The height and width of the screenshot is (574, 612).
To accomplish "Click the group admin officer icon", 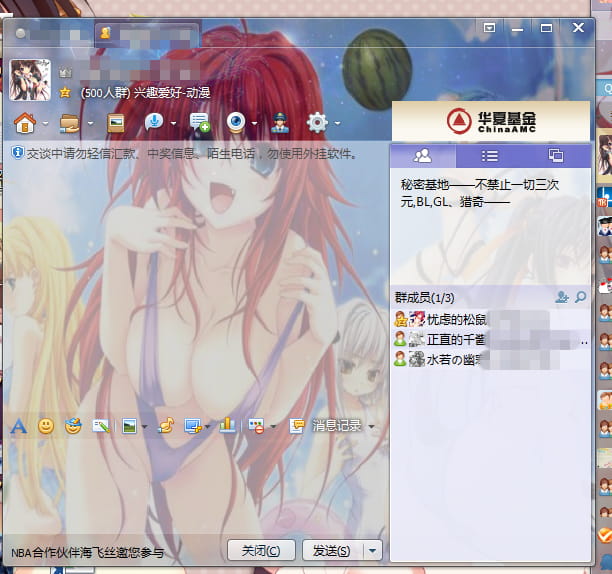I will click(280, 123).
